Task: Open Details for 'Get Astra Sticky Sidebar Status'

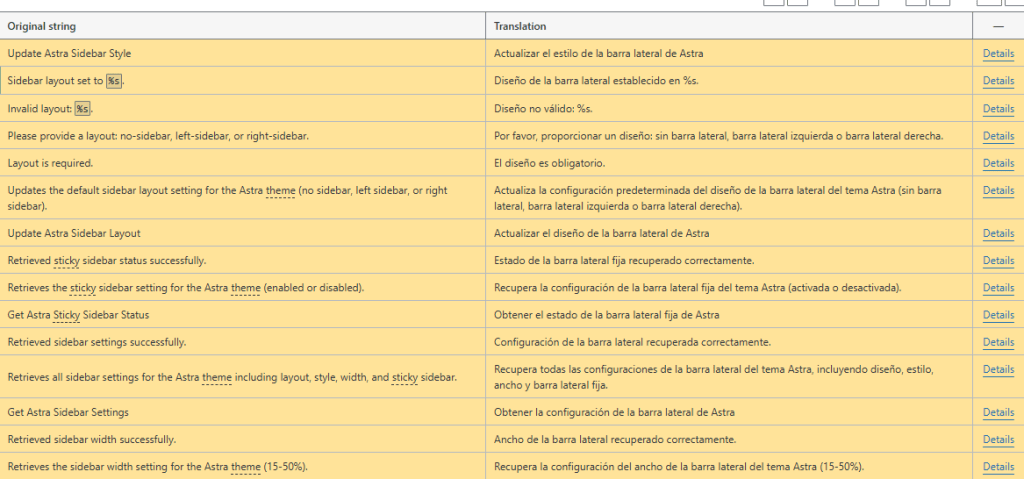Action: coord(997,315)
